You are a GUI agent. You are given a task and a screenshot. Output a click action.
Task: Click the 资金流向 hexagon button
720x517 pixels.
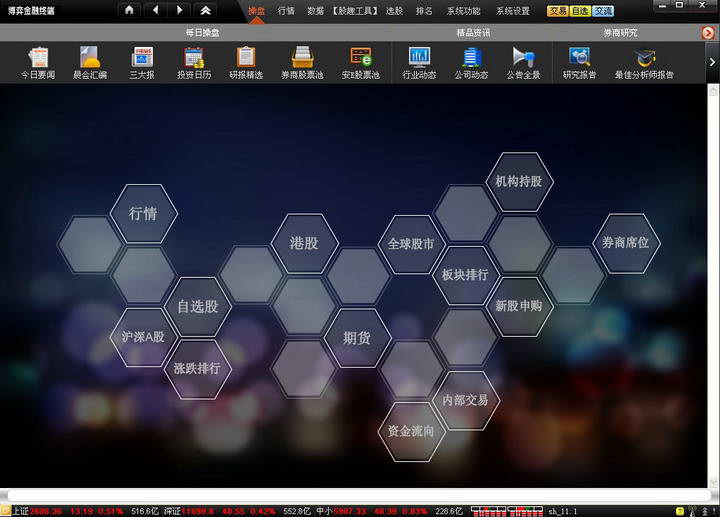pos(411,431)
